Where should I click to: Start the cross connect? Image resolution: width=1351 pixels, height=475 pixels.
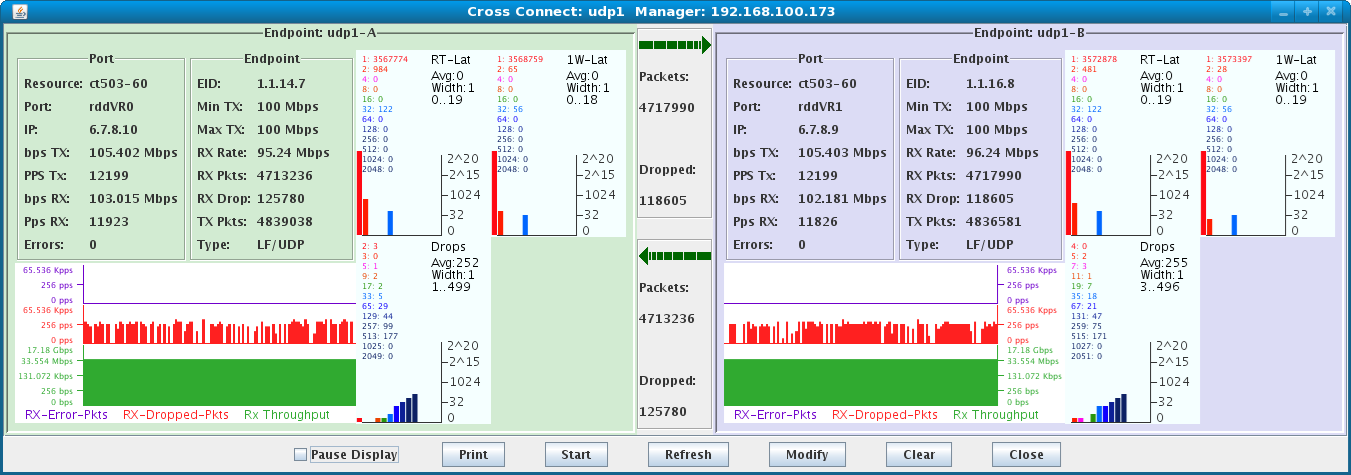click(576, 454)
